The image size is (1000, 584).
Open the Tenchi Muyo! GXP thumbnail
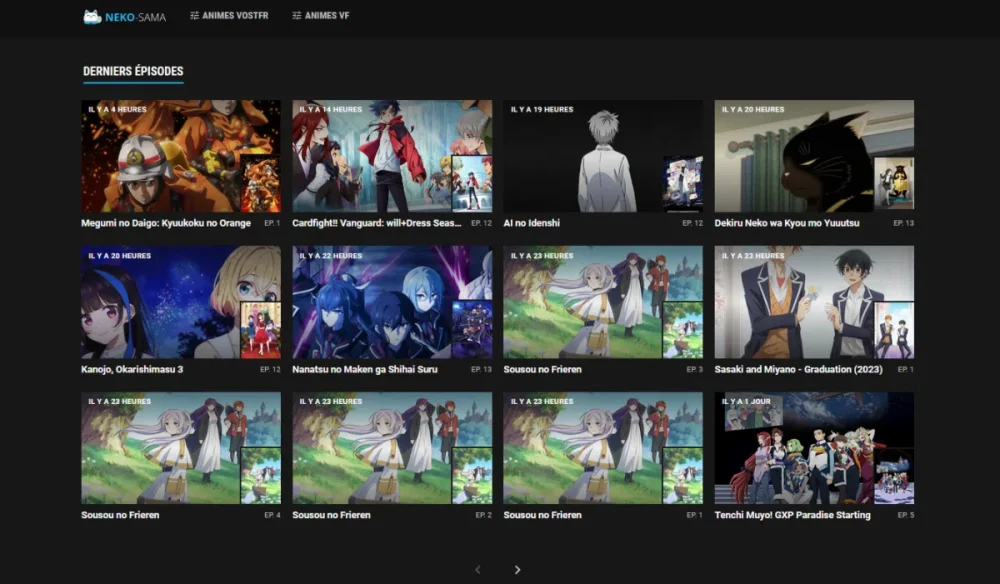814,448
